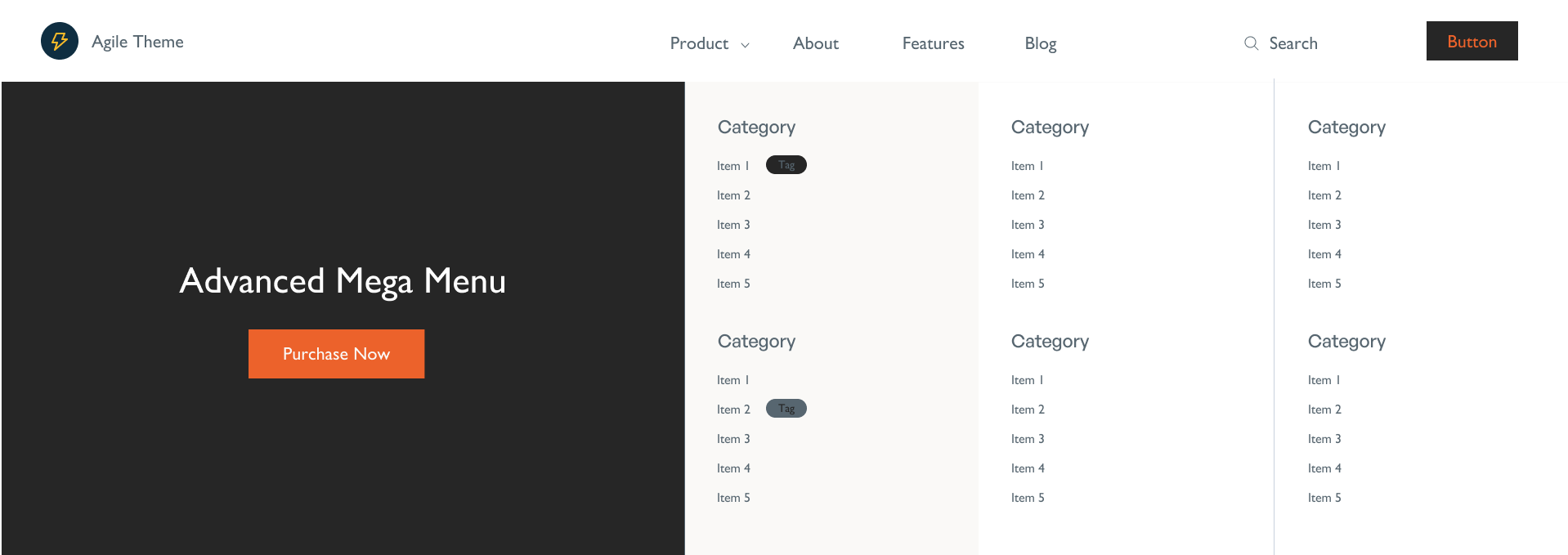Expand the chevron next to Product
The image size is (1568, 555).
tap(745, 45)
